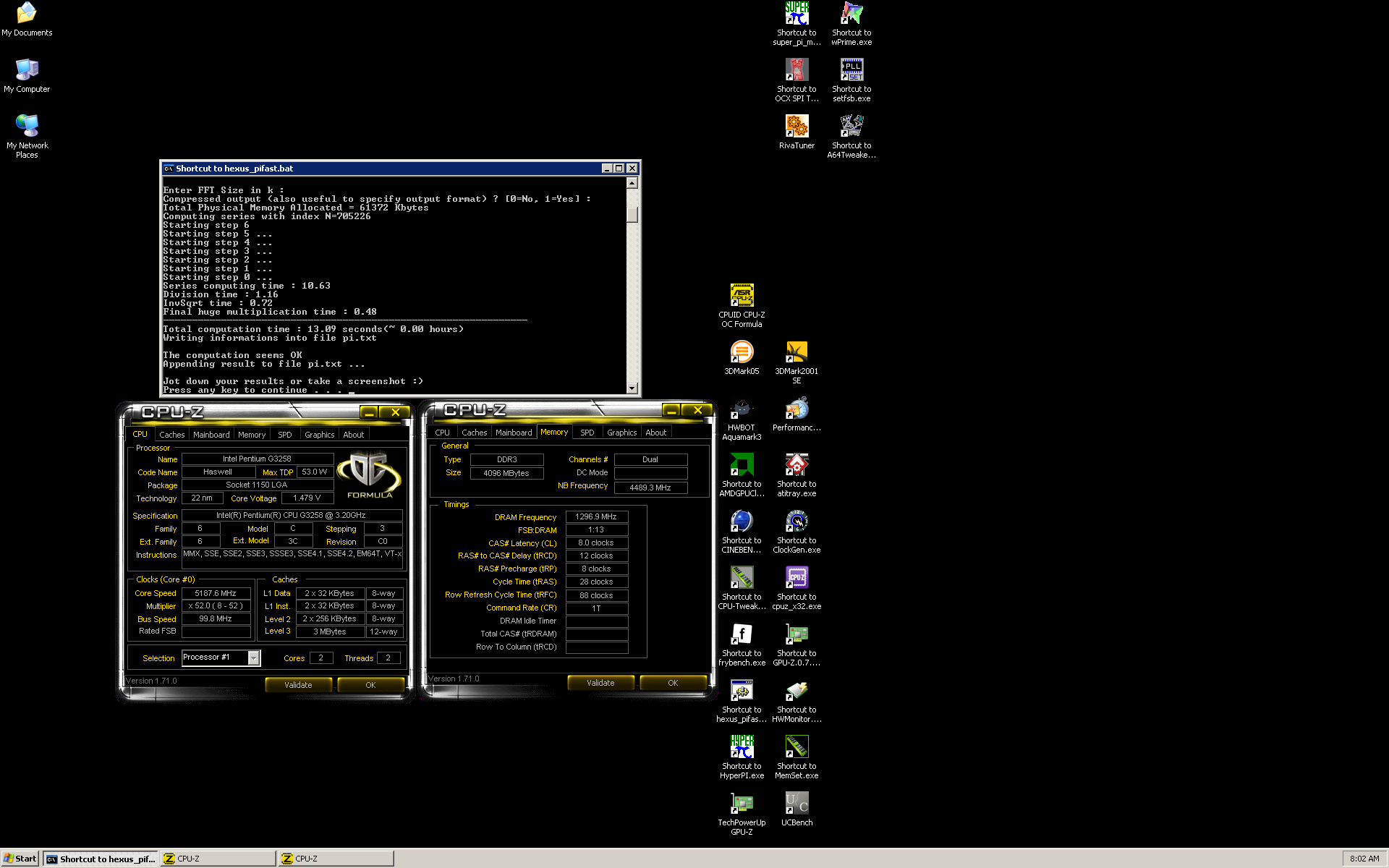
Task: Launch 3DMark2001 SE desktop icon
Action: click(x=797, y=362)
